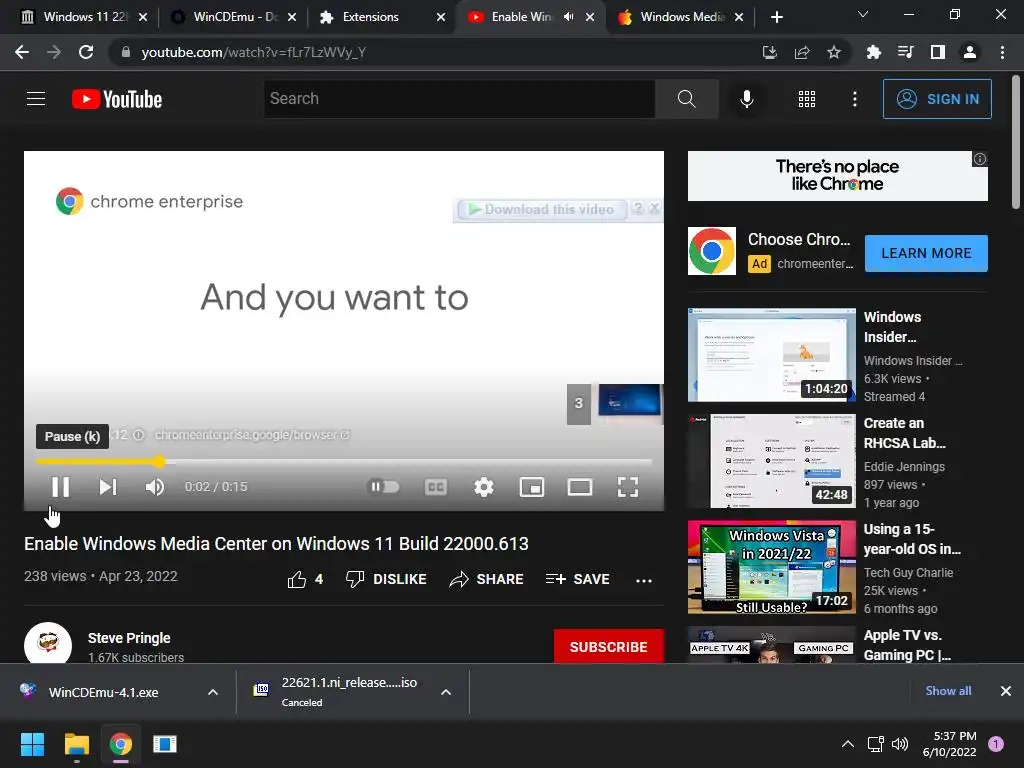Click the search magnifier button

pos(686,99)
